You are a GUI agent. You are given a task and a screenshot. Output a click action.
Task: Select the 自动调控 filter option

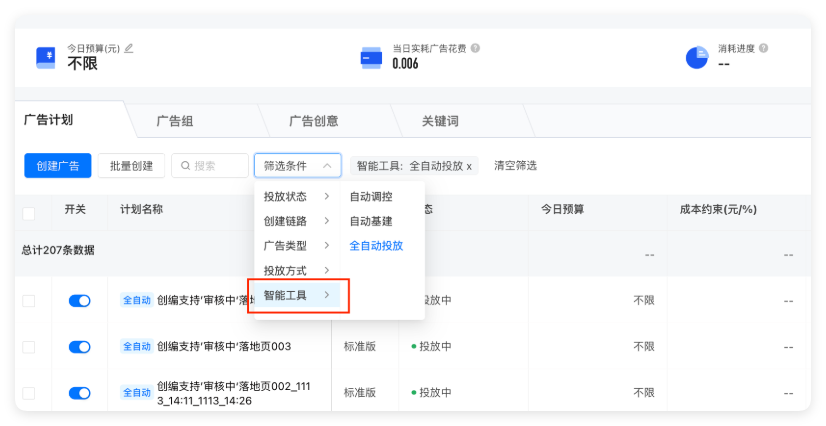click(x=371, y=196)
